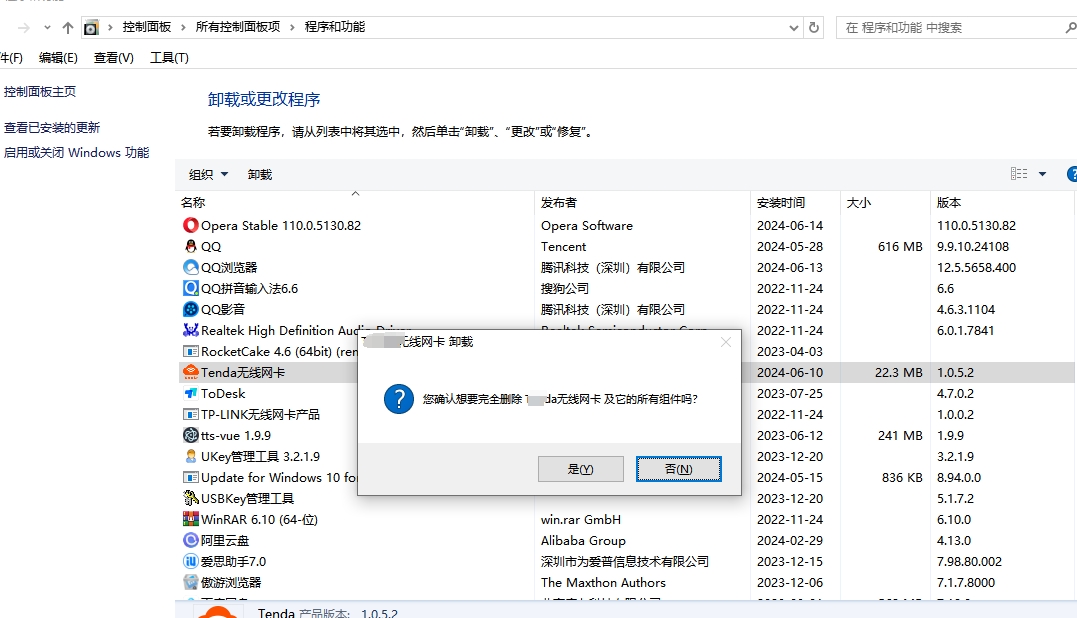
Task: Open the 查看(V) menu
Action: pos(113,58)
